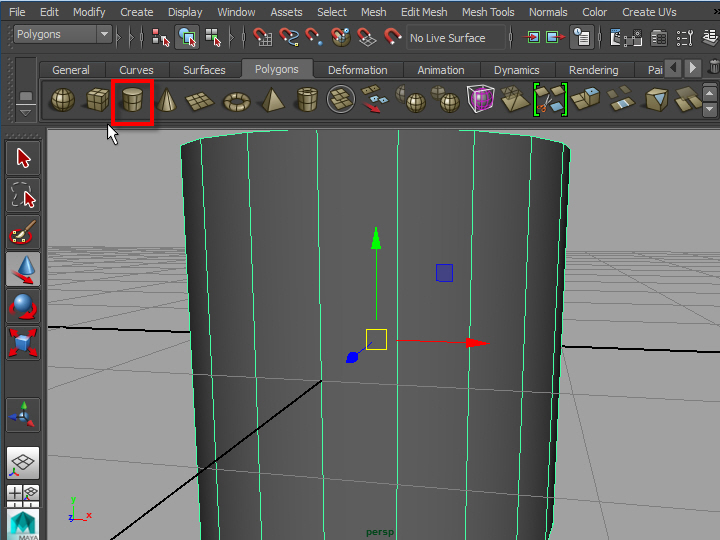Click the polygon sphere shelf icon
Viewport: 720px width, 540px height.
click(63, 101)
